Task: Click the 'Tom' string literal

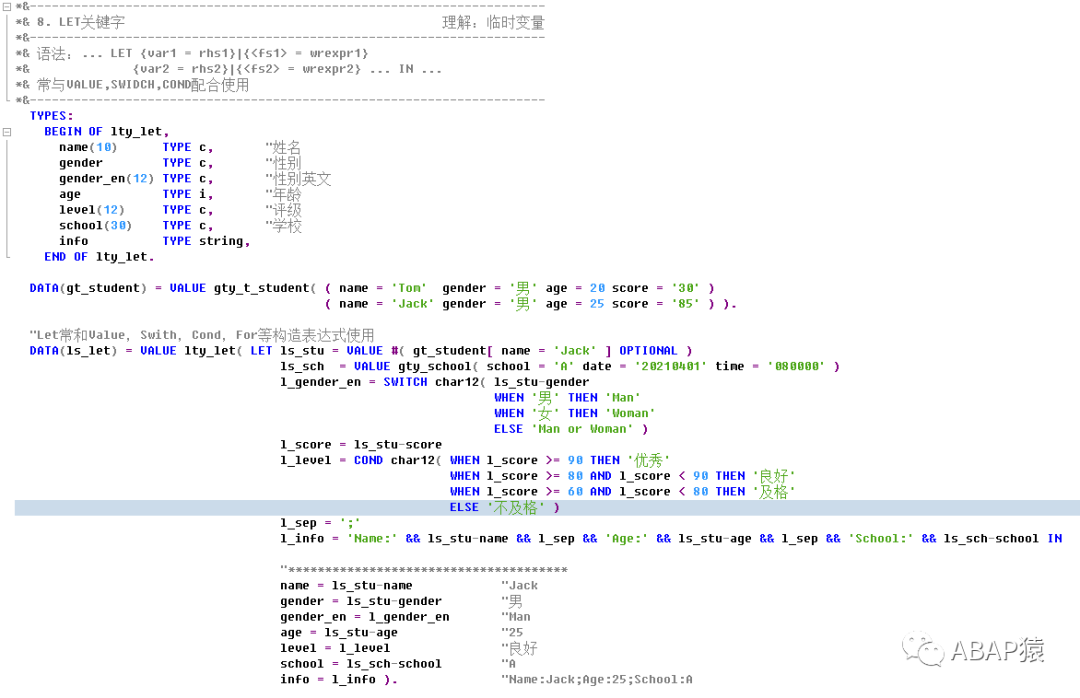Action: (x=409, y=288)
